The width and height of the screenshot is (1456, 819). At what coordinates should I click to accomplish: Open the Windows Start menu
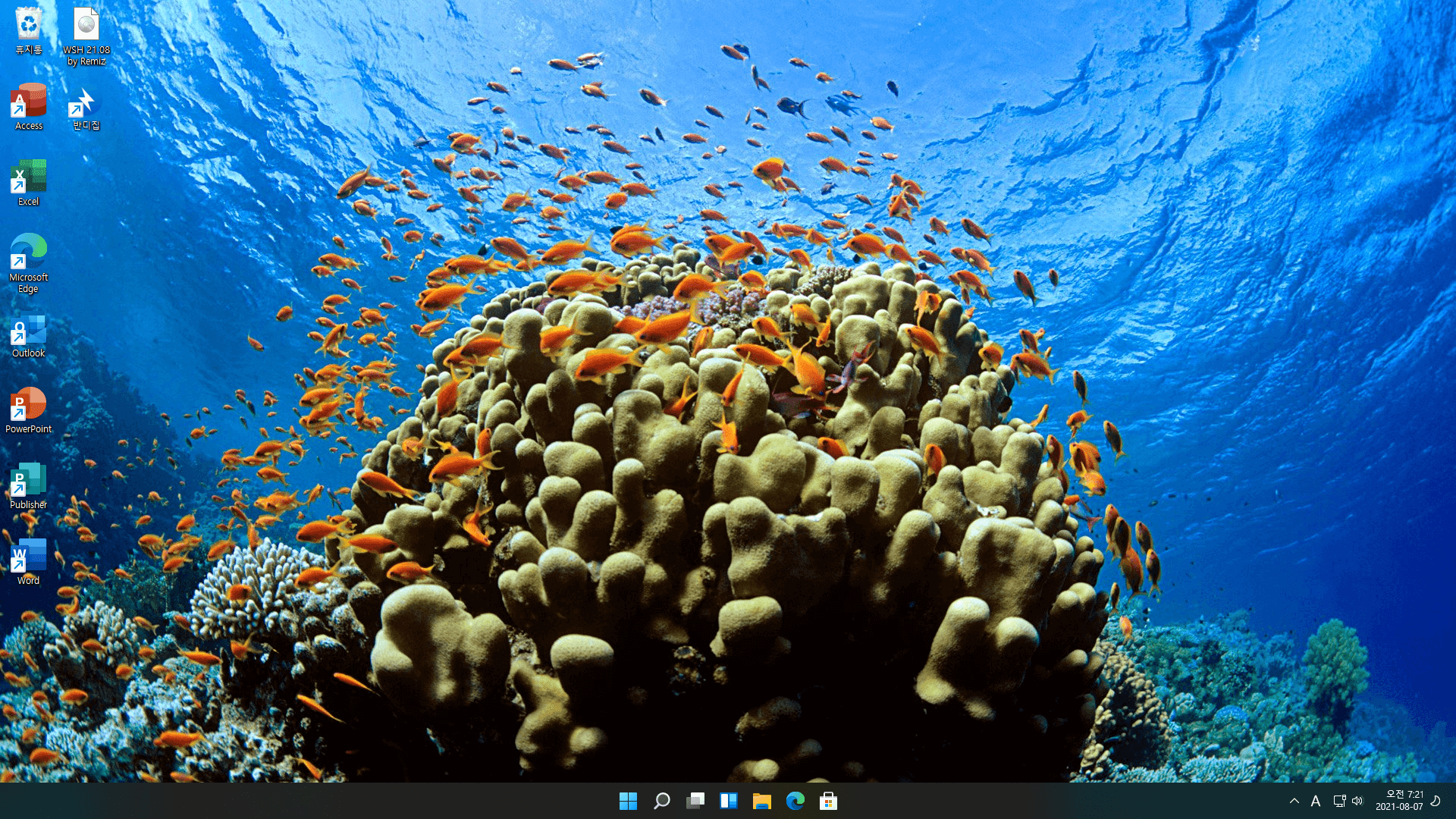pyautogui.click(x=628, y=801)
